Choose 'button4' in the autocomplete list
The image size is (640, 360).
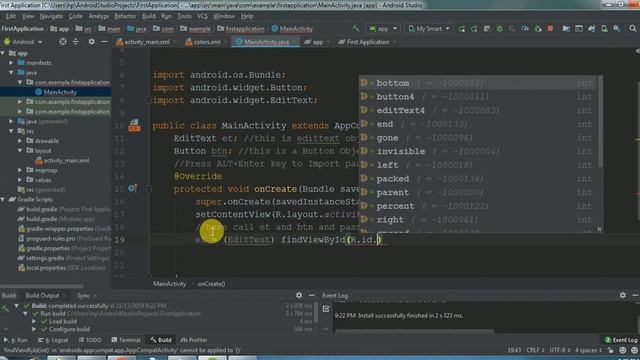478,97
